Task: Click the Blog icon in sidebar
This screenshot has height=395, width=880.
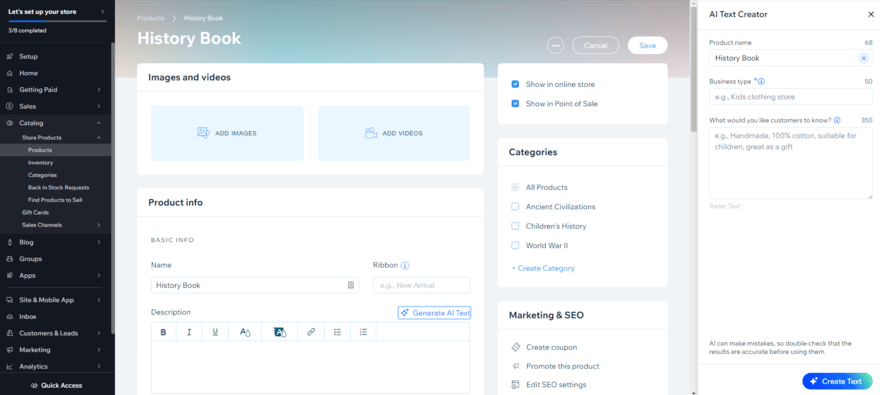Action: point(10,242)
